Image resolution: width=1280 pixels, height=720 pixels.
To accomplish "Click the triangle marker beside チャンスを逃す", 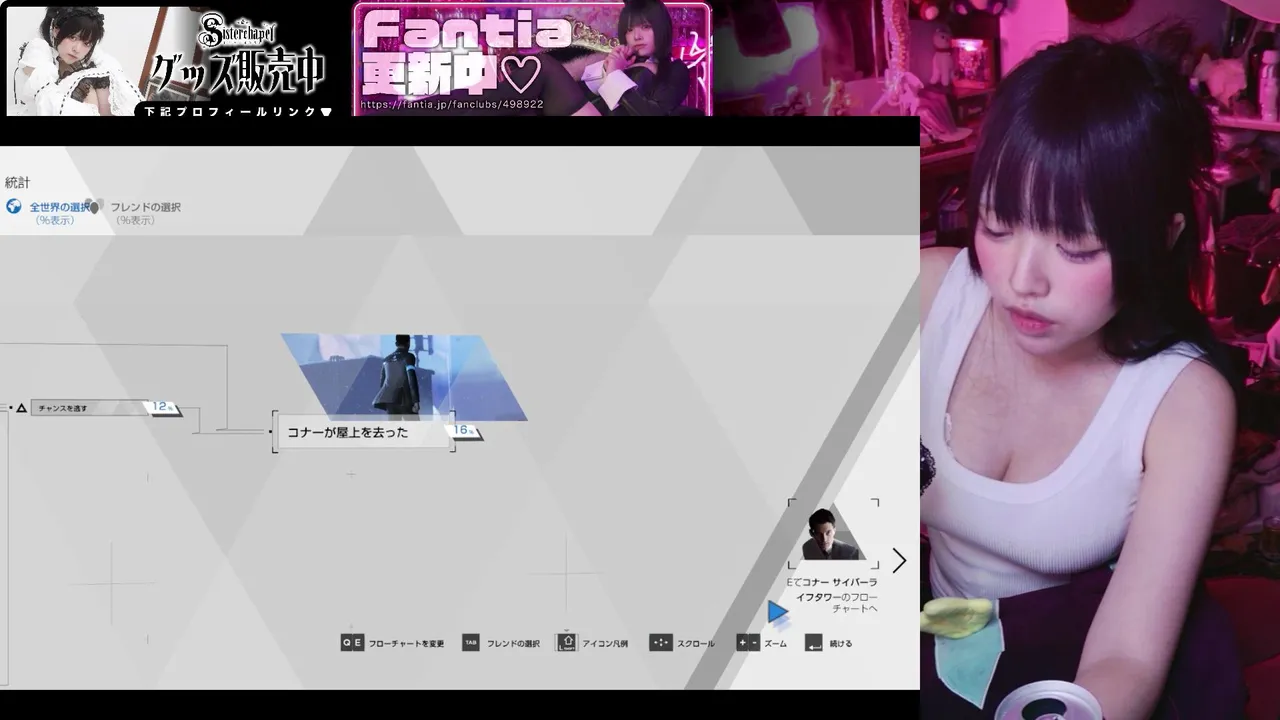I will coord(21,408).
